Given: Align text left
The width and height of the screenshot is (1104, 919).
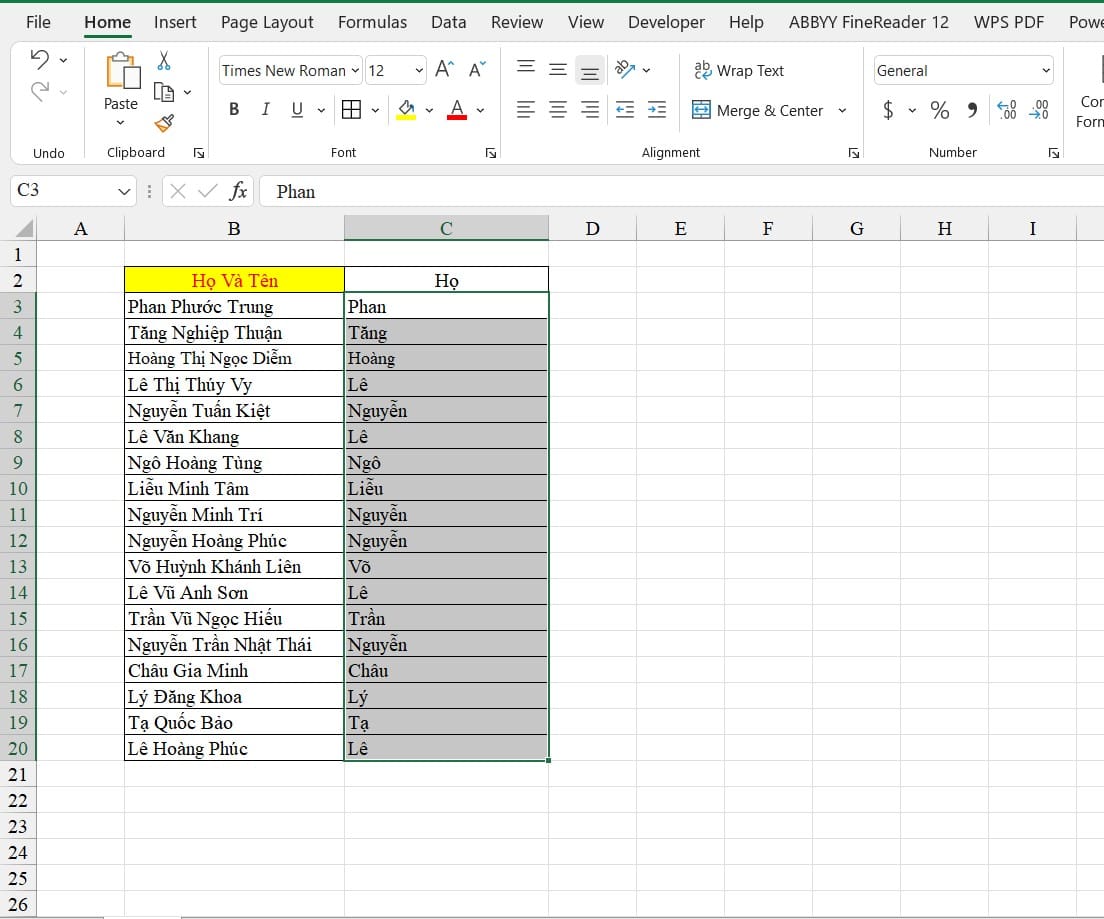Looking at the screenshot, I should coord(526,109).
